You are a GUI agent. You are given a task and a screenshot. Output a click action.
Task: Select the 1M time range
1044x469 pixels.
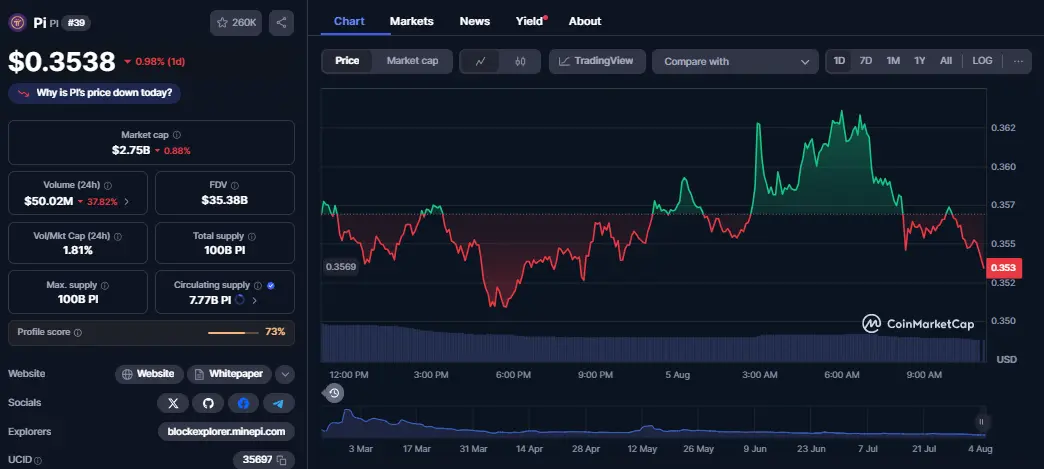[893, 61]
